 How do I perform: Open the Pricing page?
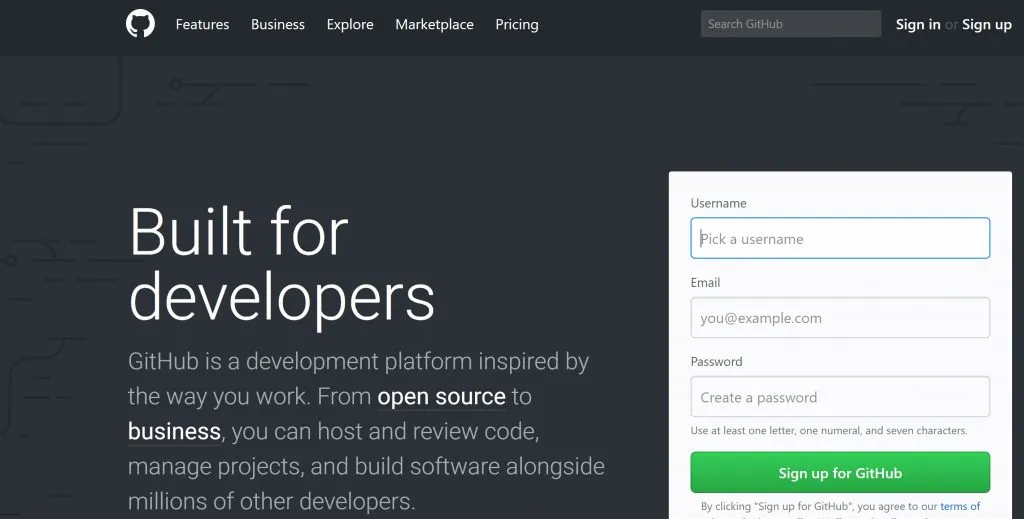coord(517,24)
